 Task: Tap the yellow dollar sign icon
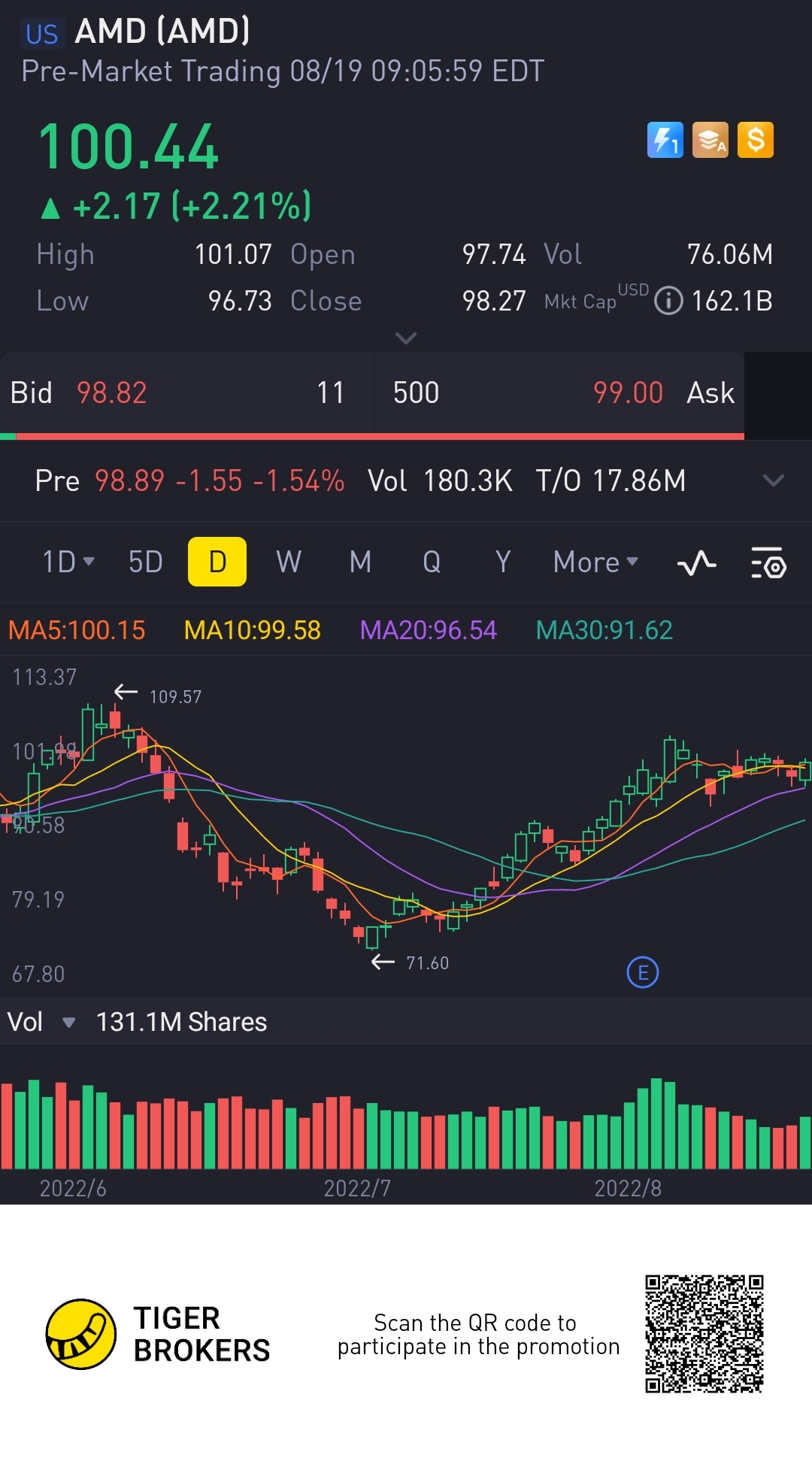coord(756,140)
